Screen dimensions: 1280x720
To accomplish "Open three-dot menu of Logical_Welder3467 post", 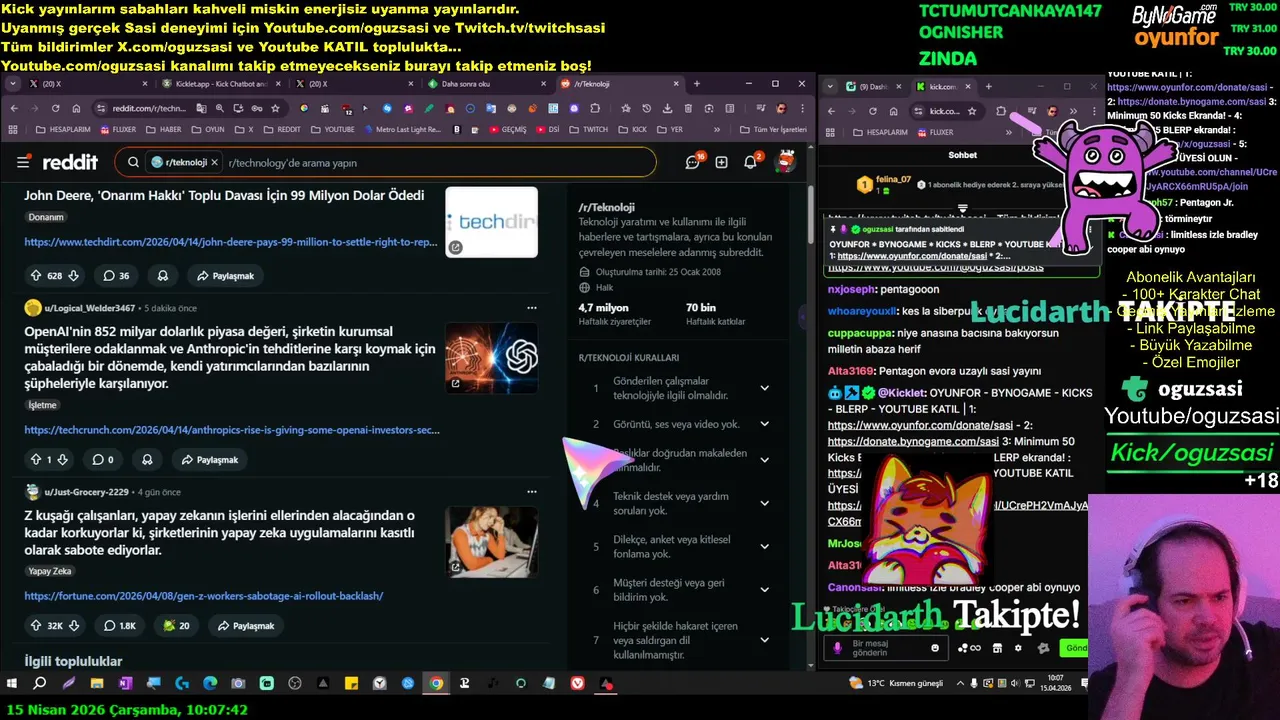I will click(532, 308).
